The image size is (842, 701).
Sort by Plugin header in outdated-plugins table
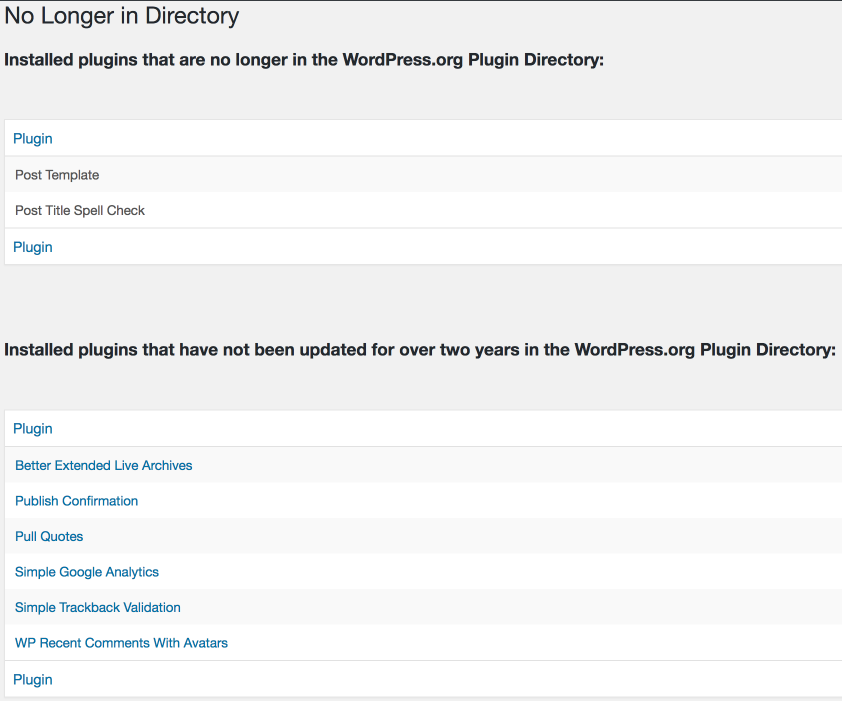[33, 429]
